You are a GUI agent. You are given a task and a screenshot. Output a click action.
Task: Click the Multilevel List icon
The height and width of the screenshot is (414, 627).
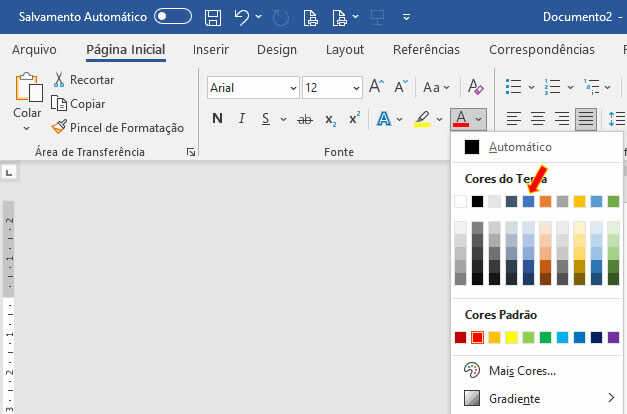(591, 87)
